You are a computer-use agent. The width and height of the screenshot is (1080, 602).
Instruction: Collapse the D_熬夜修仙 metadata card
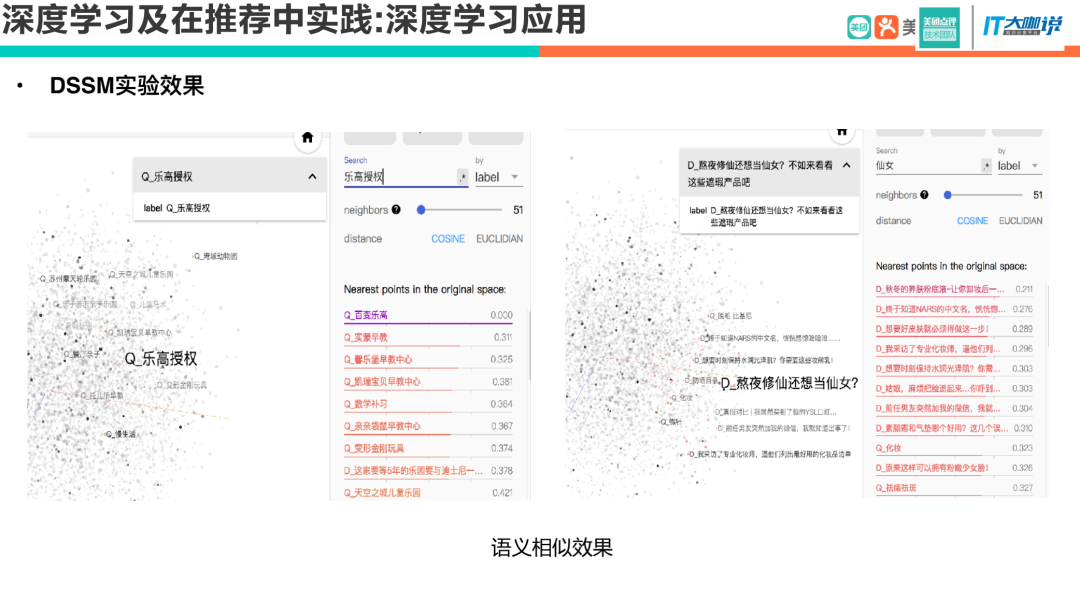(x=847, y=165)
